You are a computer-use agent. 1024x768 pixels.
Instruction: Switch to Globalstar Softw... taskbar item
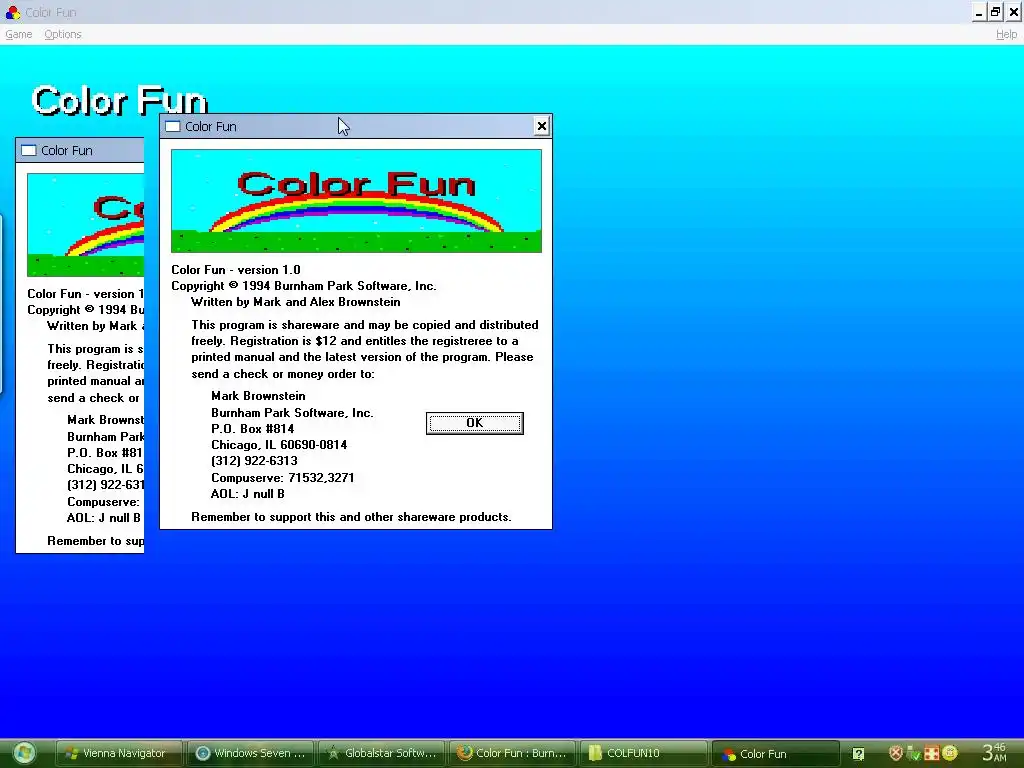point(382,753)
